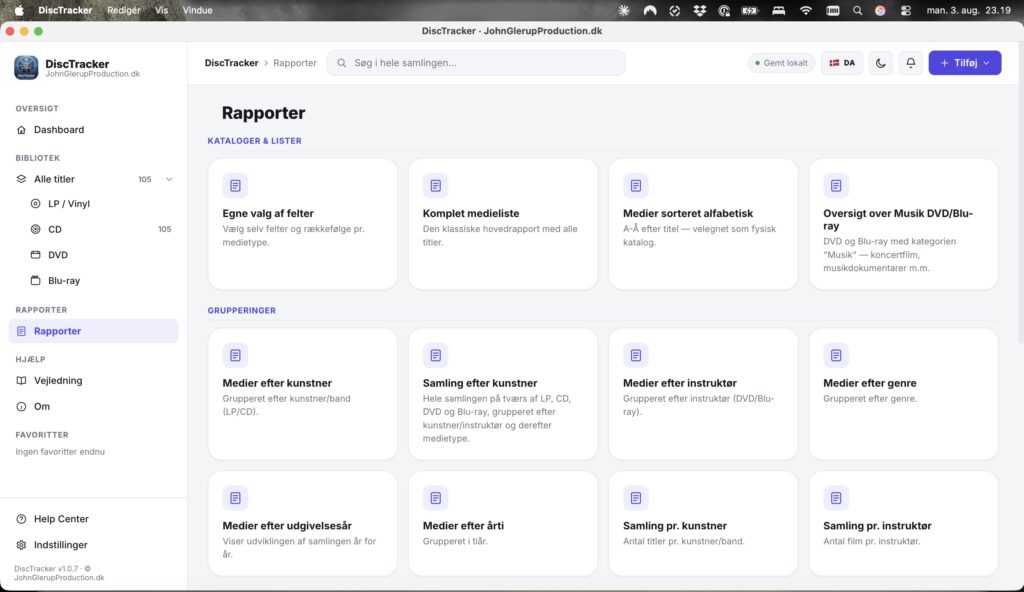This screenshot has height=592, width=1024.
Task: Collapse the Alle titler chevron
Action: point(169,179)
